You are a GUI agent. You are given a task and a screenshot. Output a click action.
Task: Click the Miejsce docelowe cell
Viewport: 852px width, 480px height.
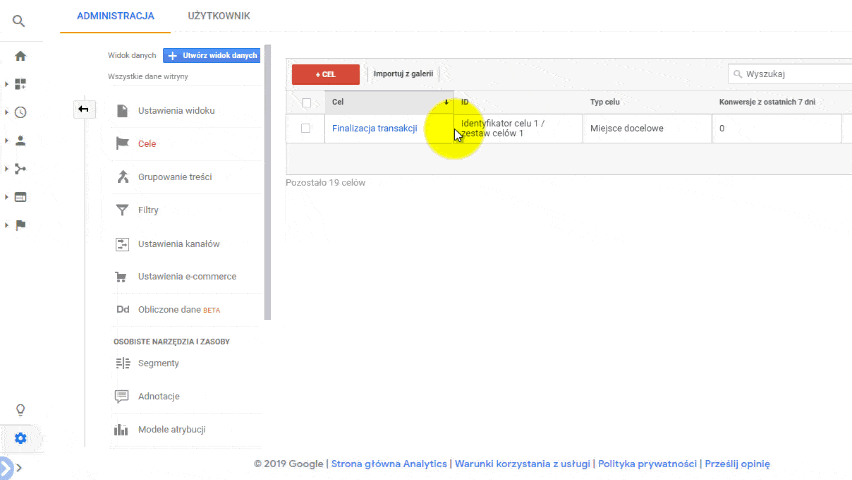coord(647,129)
